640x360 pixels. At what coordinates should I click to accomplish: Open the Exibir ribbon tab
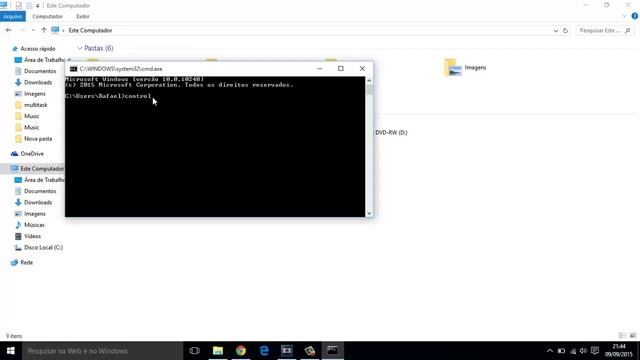(83, 16)
